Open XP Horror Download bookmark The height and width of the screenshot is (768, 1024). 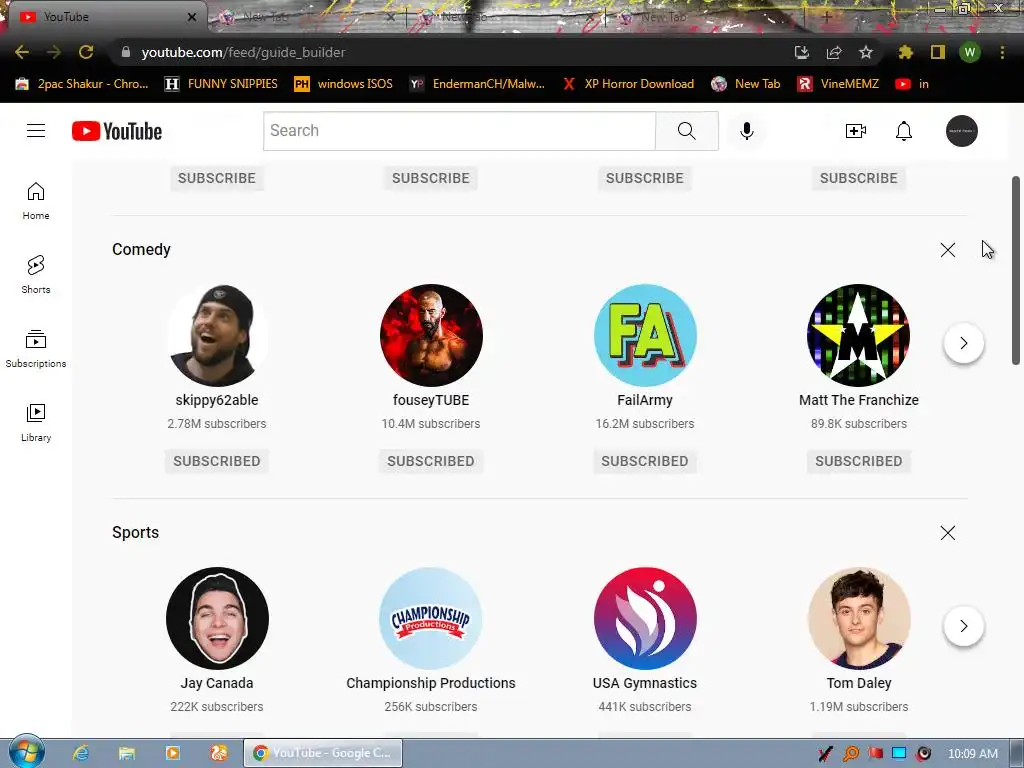(628, 84)
